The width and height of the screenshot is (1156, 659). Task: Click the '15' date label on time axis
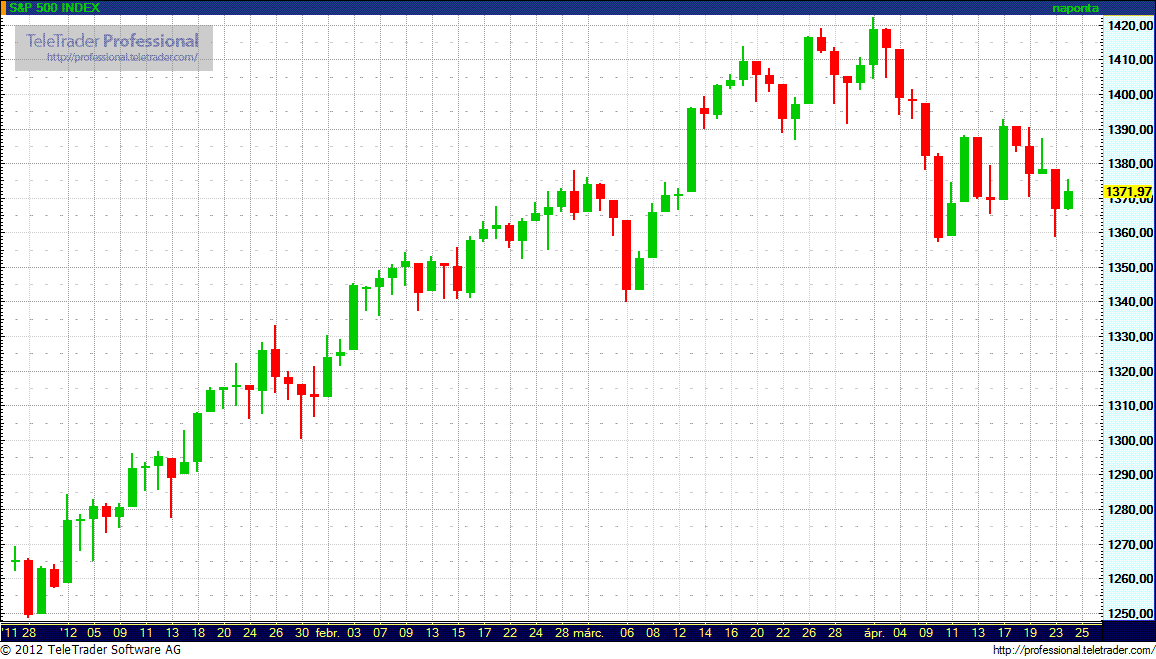458,632
